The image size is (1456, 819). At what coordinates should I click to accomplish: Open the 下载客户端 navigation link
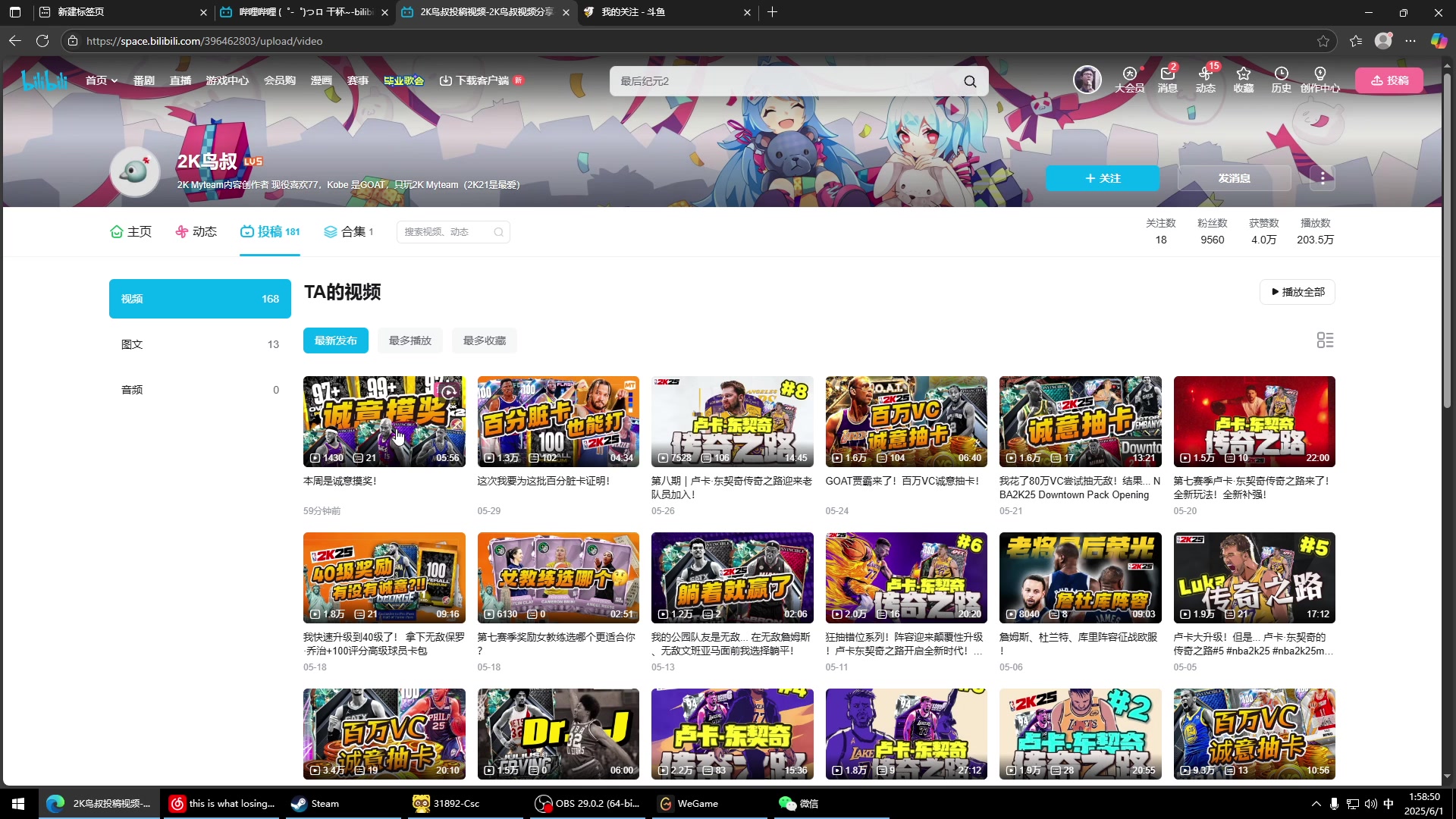click(x=481, y=80)
